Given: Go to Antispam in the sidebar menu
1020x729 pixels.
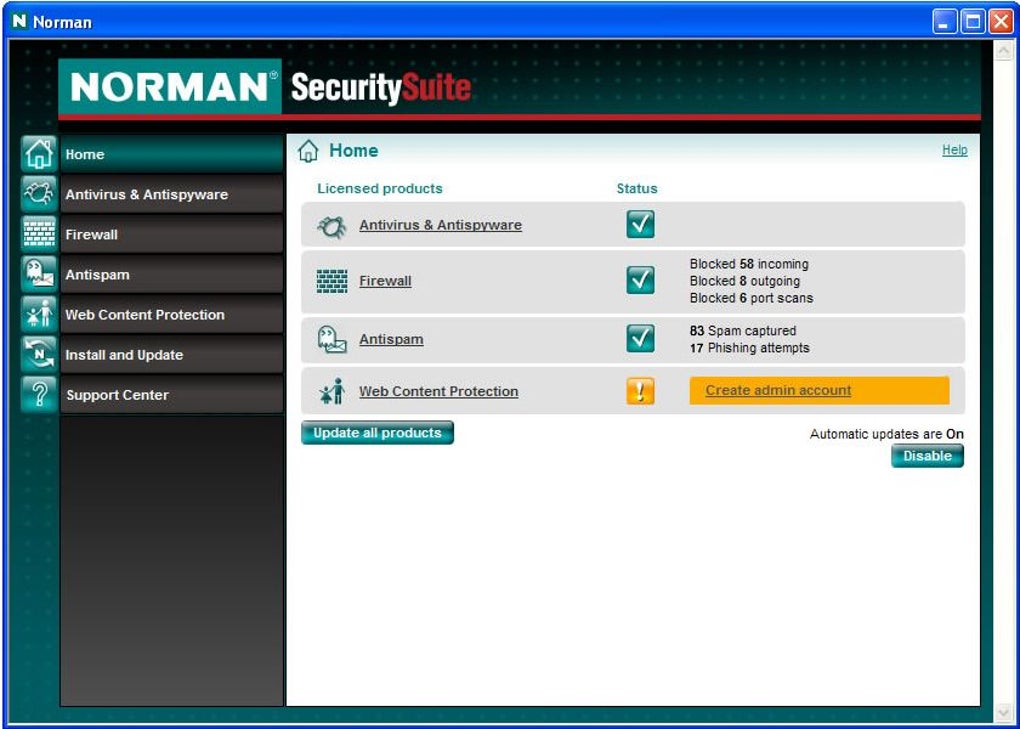Looking at the screenshot, I should [171, 275].
